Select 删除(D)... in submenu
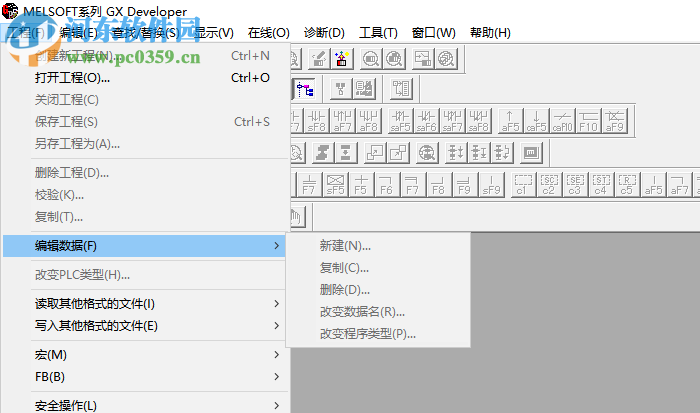Viewport: 700px width, 413px height. [378, 289]
